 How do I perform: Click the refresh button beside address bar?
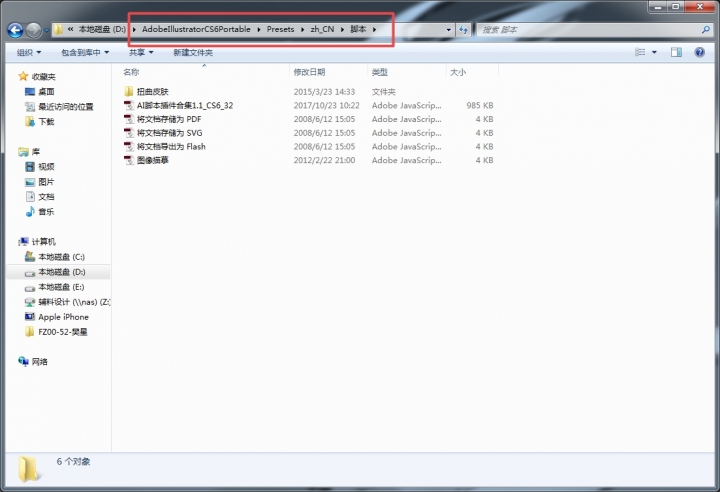click(464, 30)
